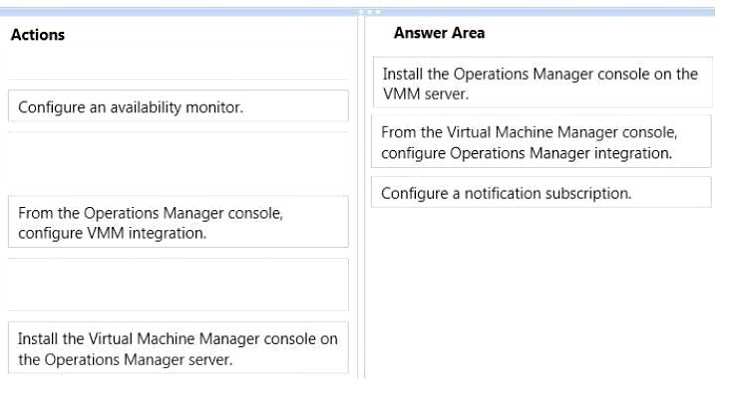Select "From the Virtual Machine Manager console" answer step

click(x=541, y=141)
